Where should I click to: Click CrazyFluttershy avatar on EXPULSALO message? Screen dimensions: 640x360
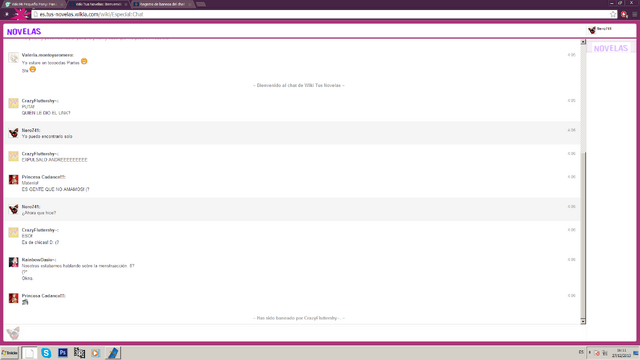tap(13, 156)
